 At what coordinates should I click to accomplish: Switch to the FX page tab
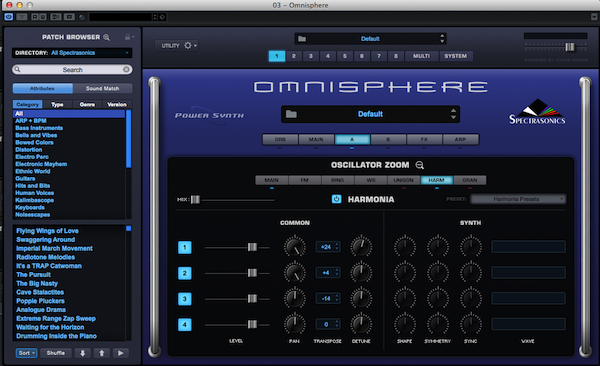point(424,139)
